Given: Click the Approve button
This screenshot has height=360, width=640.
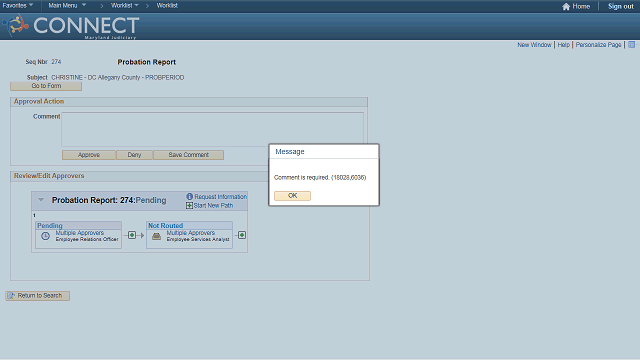Looking at the screenshot, I should [89, 155].
